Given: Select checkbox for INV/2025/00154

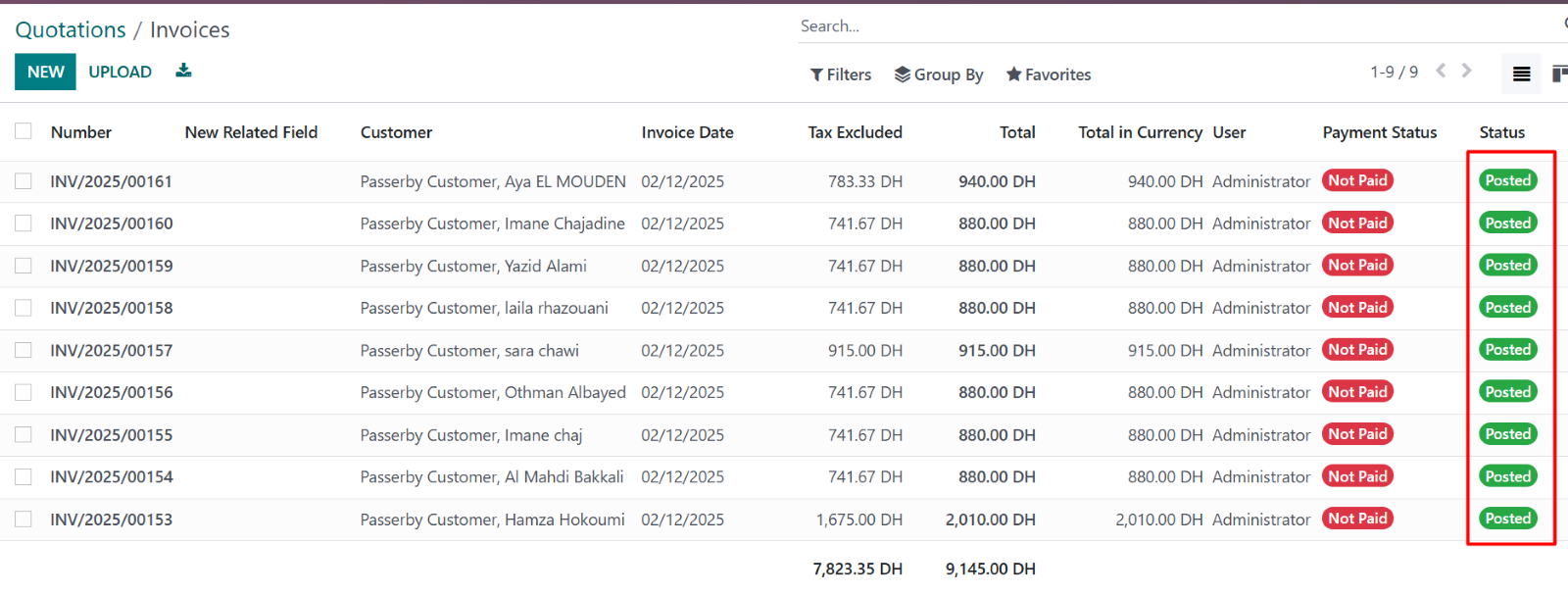Looking at the screenshot, I should coord(24,476).
